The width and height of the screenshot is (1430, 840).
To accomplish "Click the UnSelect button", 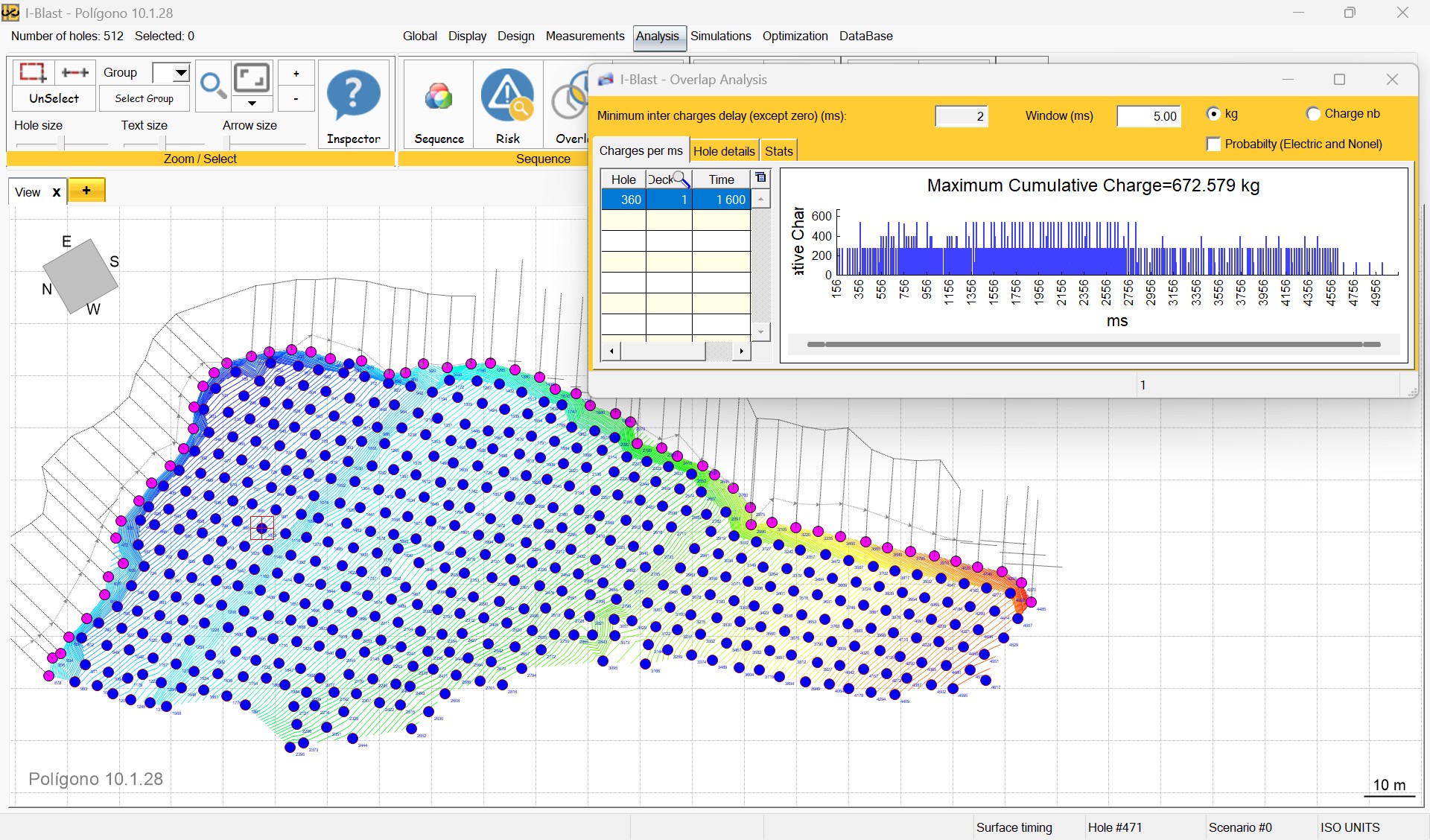I will [52, 98].
